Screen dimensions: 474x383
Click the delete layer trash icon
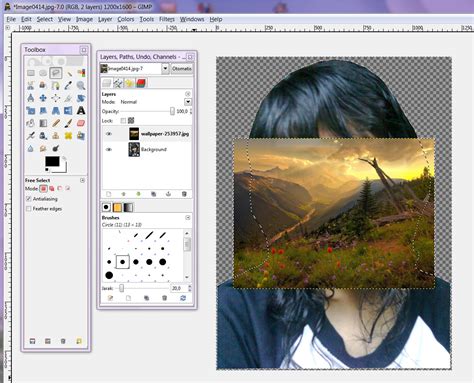(184, 194)
